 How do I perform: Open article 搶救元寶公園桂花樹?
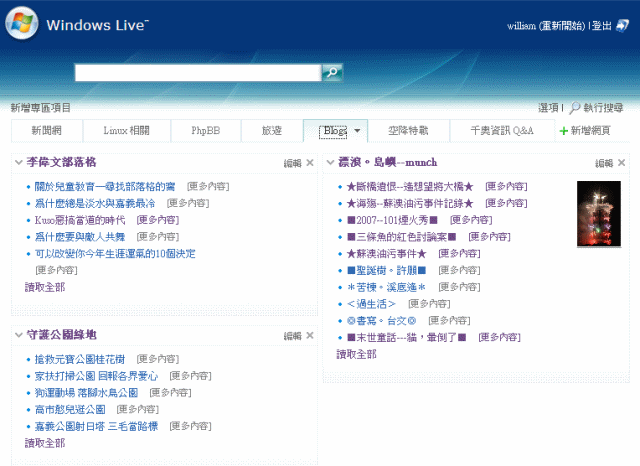(x=80, y=359)
